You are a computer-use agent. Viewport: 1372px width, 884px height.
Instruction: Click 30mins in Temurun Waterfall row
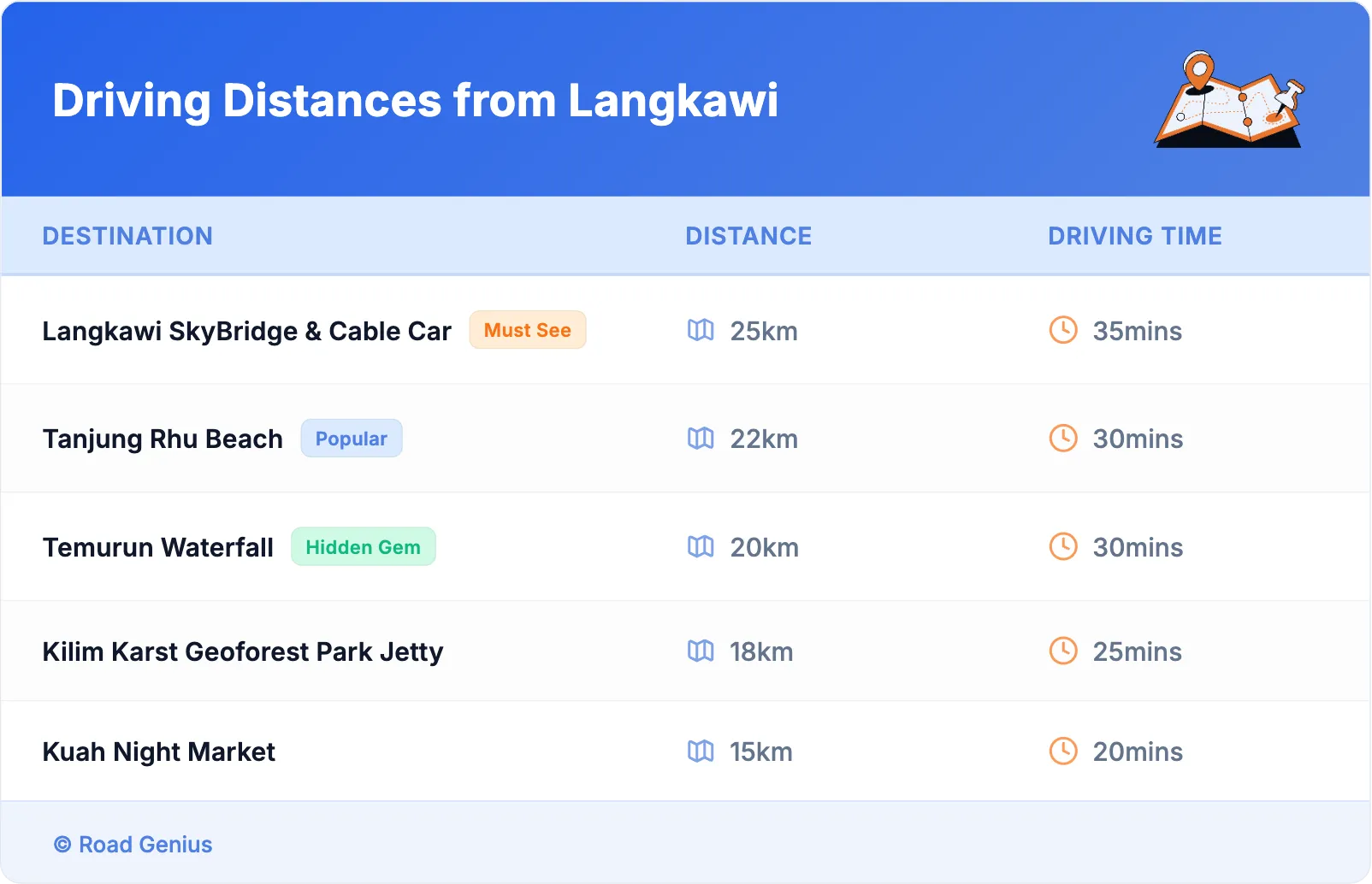(1138, 547)
